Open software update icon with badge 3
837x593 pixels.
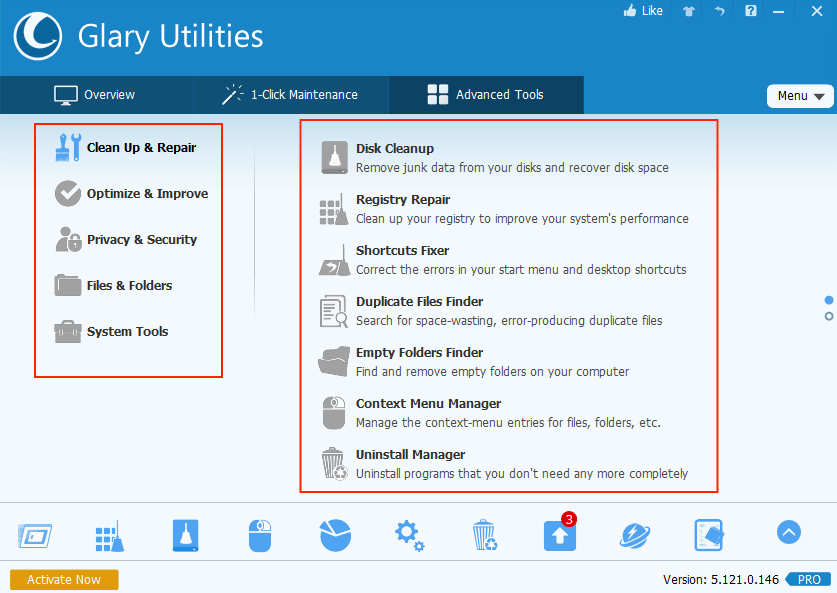tap(560, 533)
